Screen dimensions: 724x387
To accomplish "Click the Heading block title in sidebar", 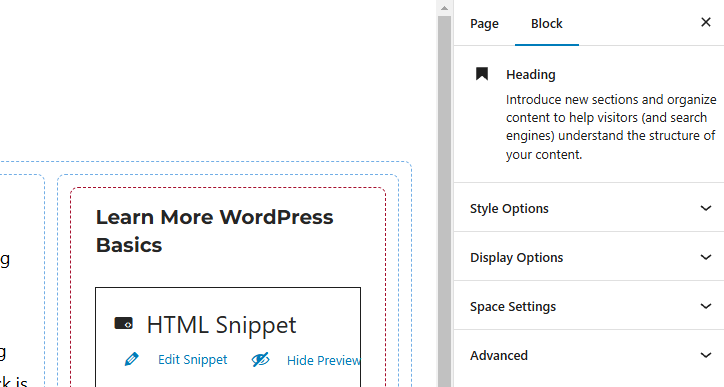I will [531, 74].
